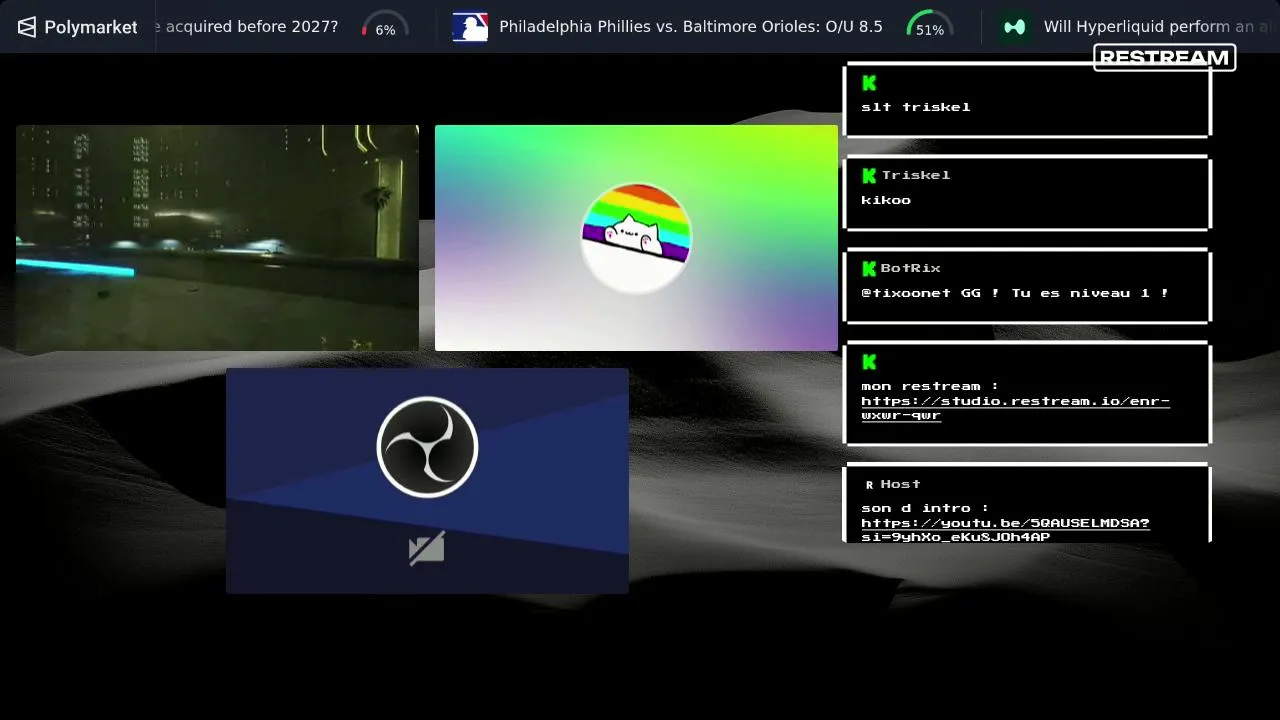The height and width of the screenshot is (720, 1280).
Task: Click the "Polymarket" brand name
Action: (91, 27)
